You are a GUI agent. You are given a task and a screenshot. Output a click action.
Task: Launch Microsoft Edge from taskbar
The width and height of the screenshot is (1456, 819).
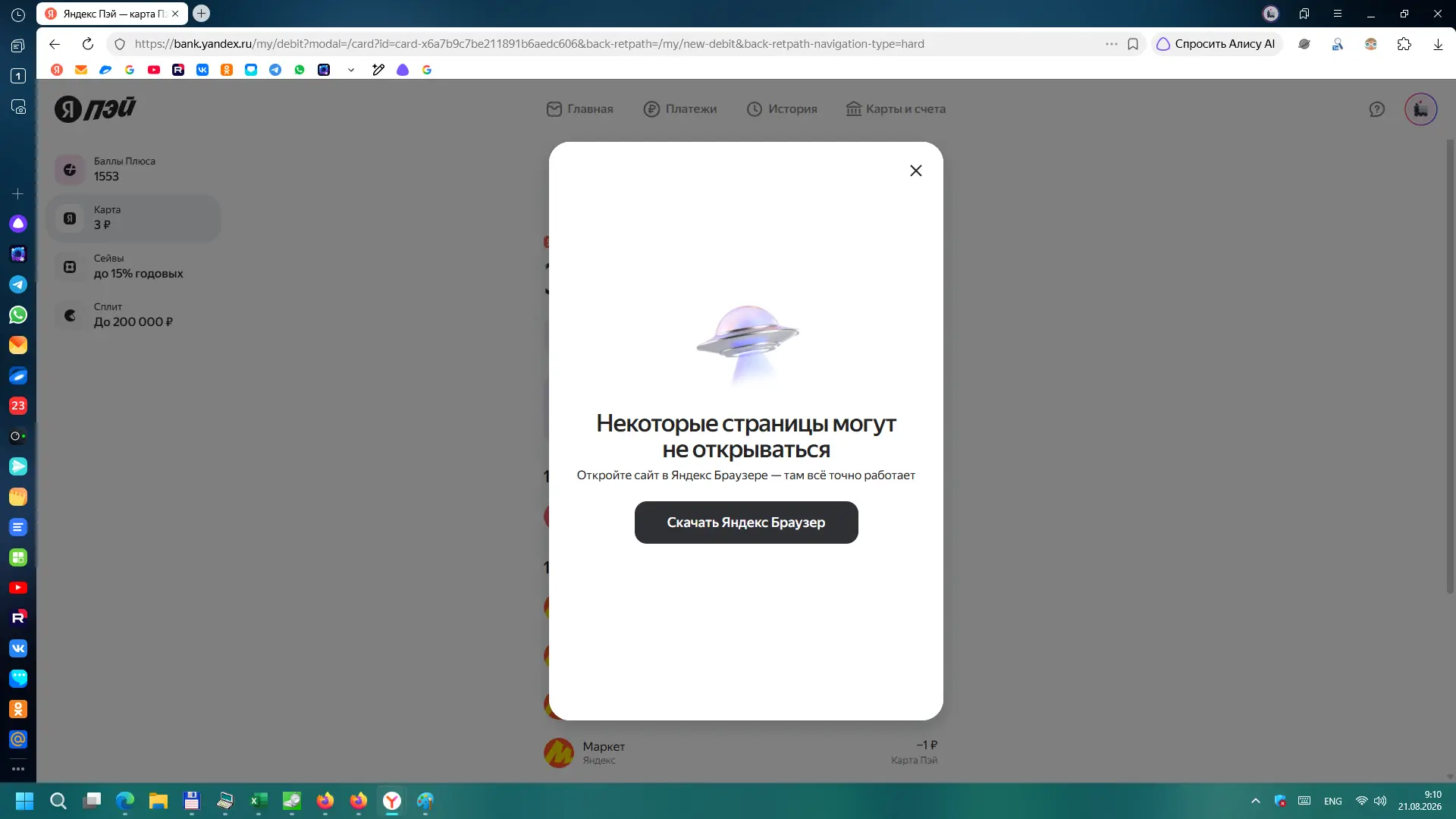[125, 801]
